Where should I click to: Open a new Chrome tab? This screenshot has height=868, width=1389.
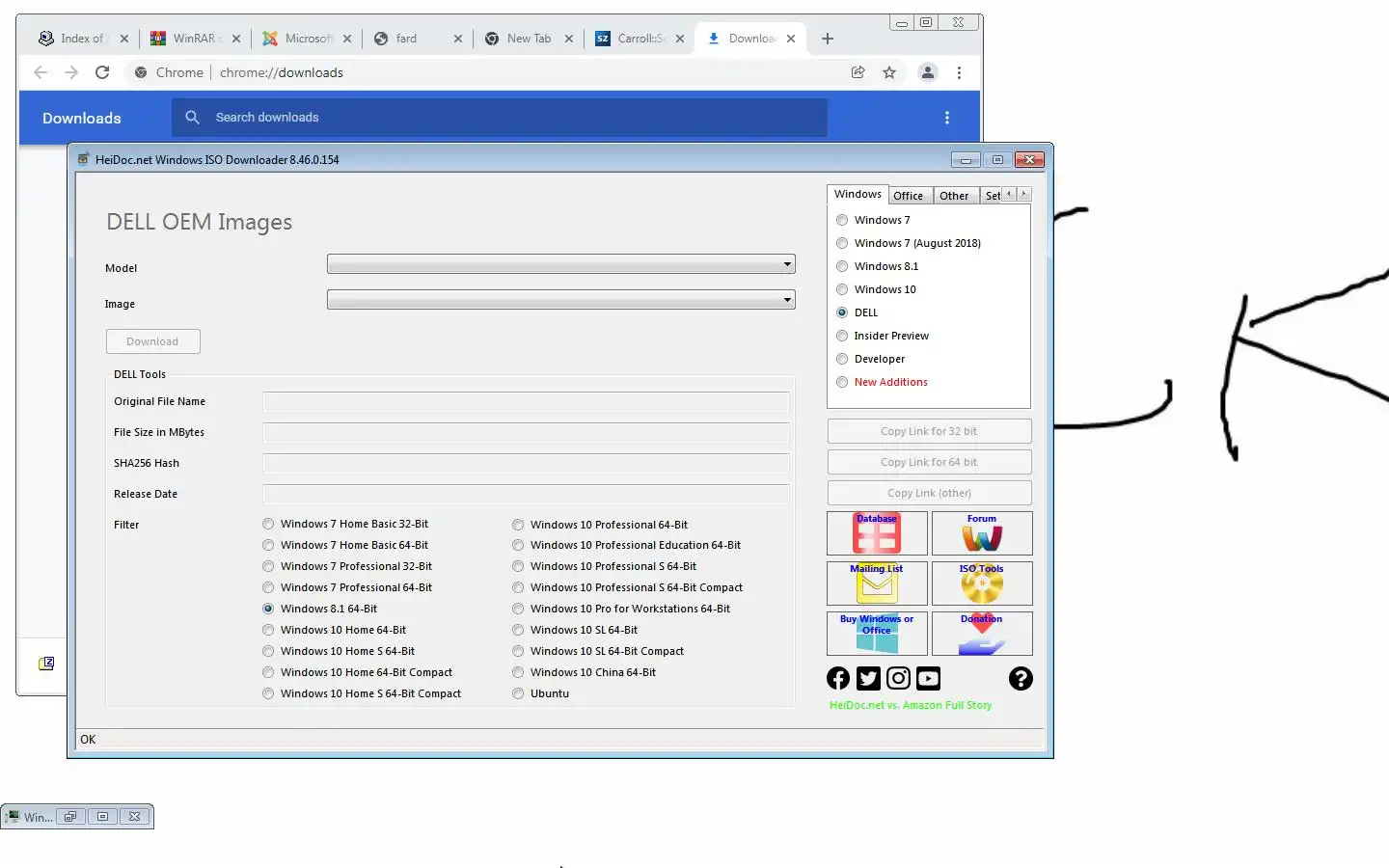[x=828, y=39]
